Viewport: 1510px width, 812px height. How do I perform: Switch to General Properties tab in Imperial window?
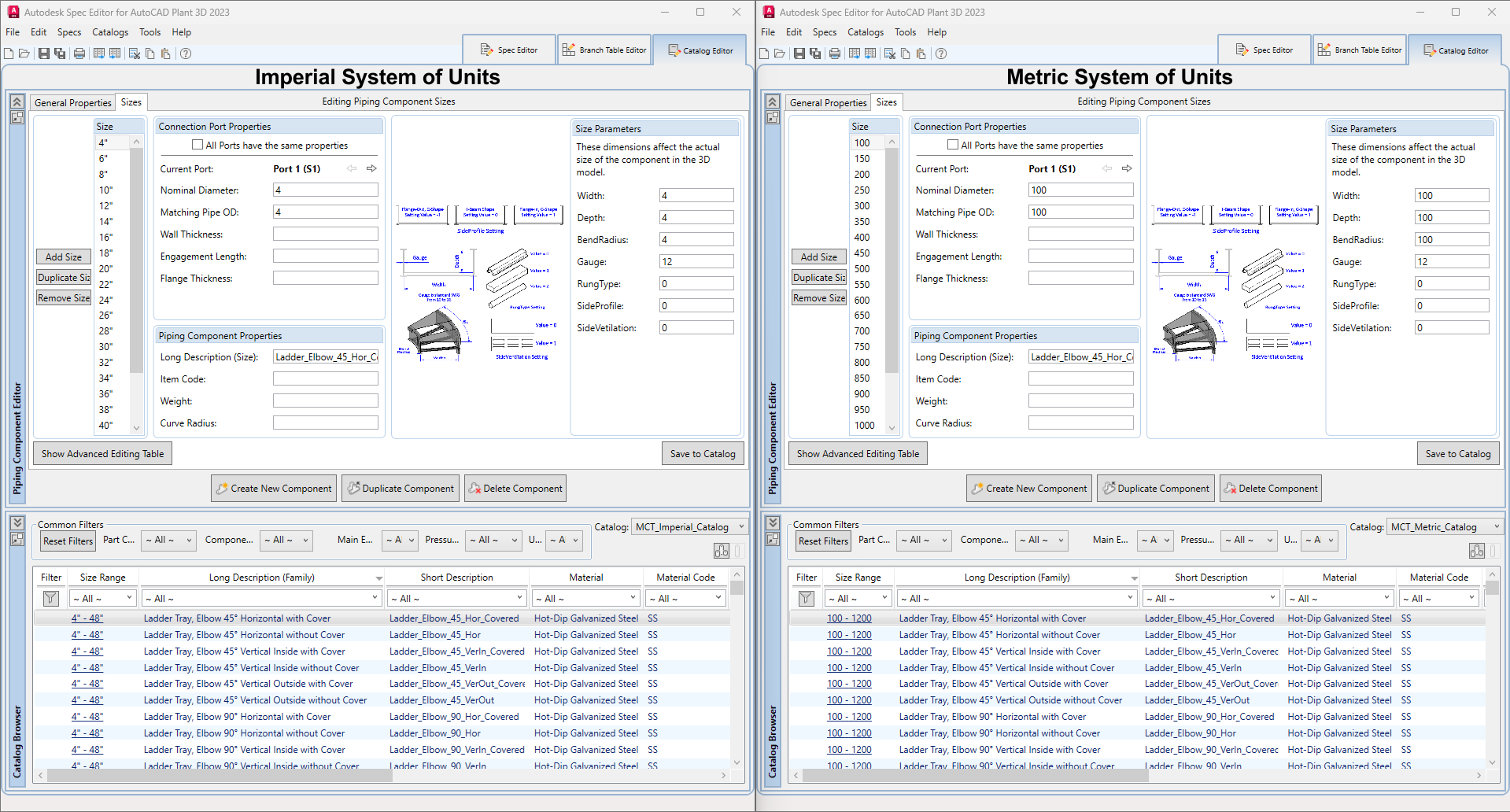[72, 102]
